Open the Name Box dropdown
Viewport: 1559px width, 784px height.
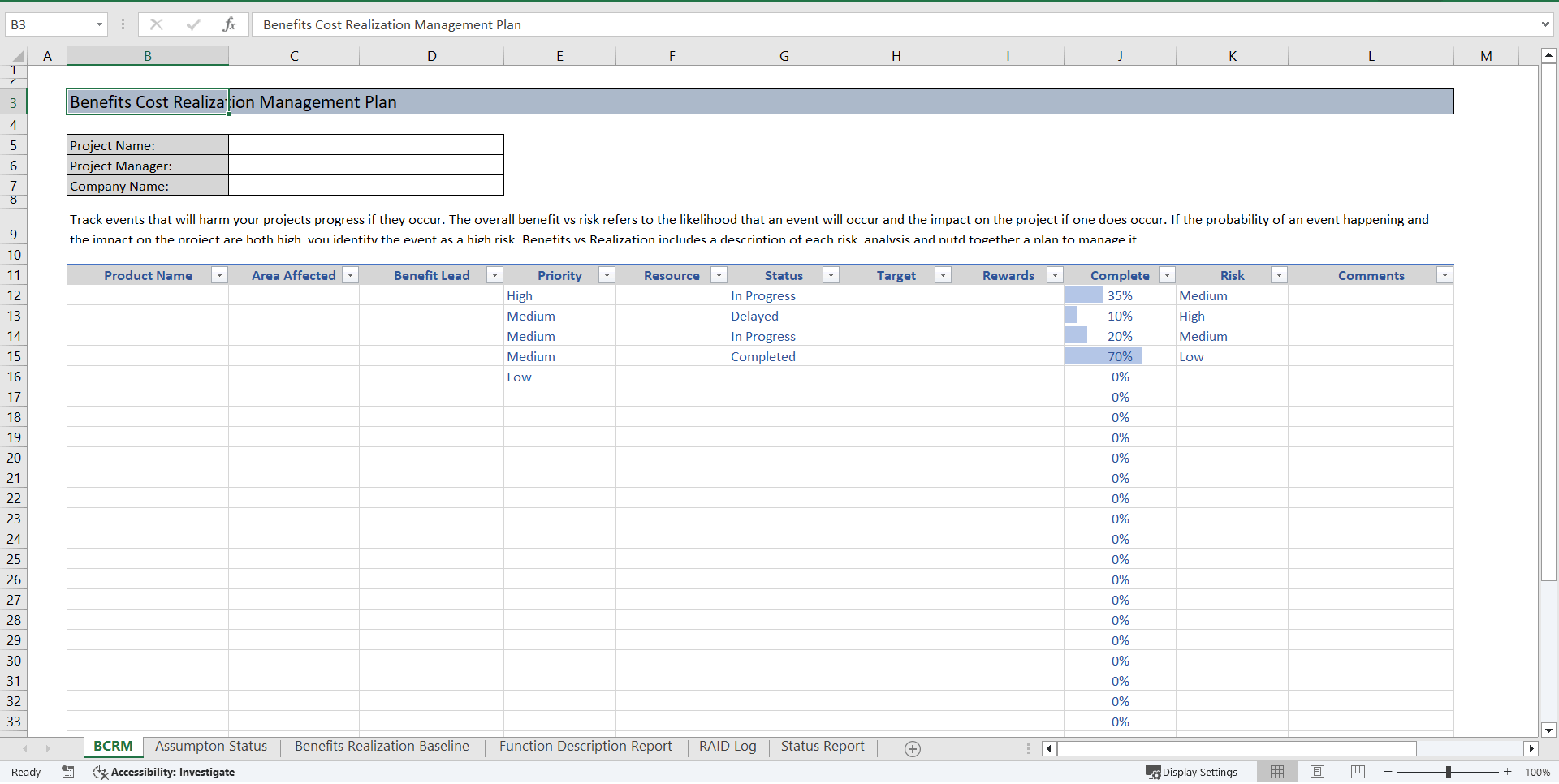(100, 24)
